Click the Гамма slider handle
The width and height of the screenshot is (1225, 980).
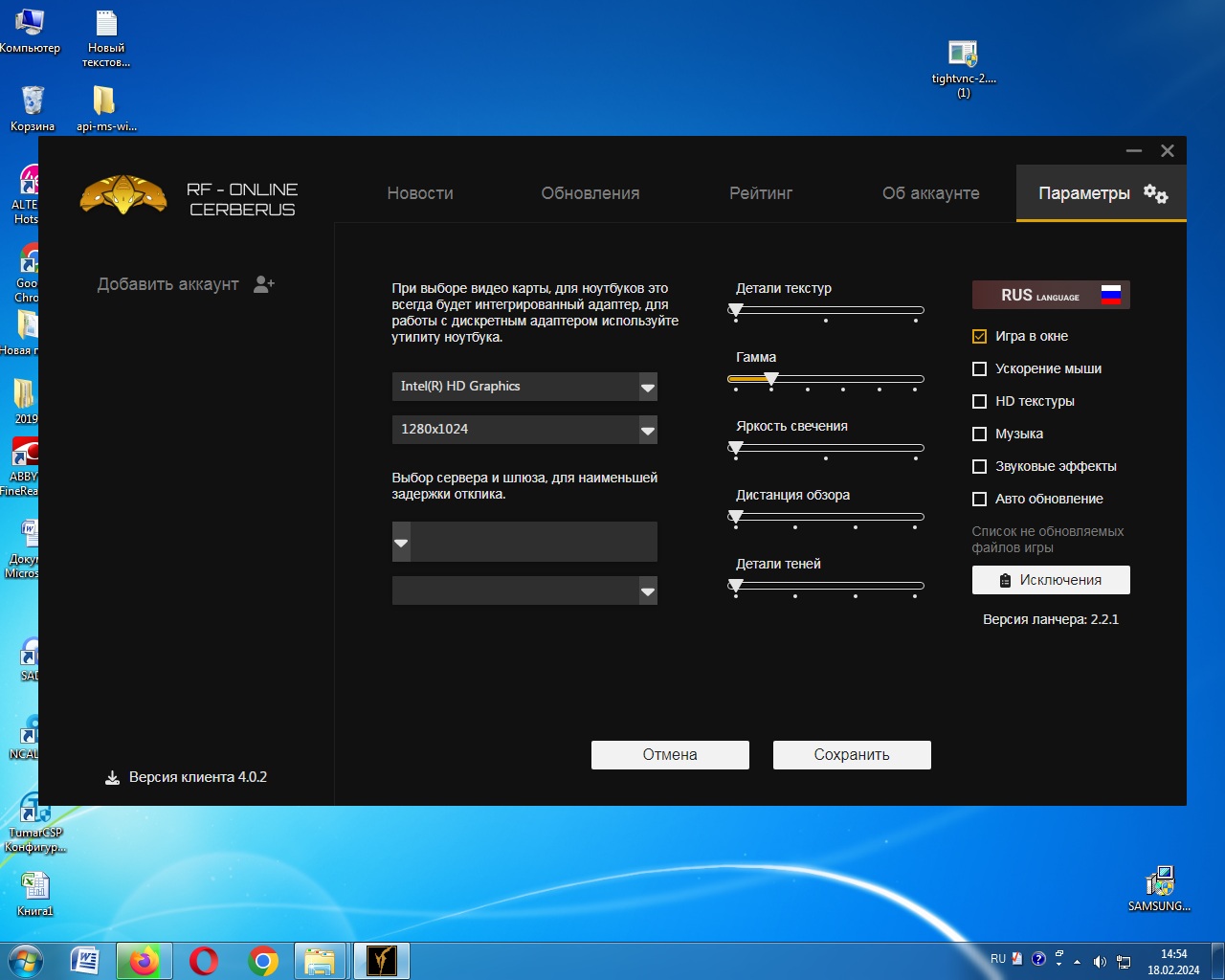click(x=771, y=379)
